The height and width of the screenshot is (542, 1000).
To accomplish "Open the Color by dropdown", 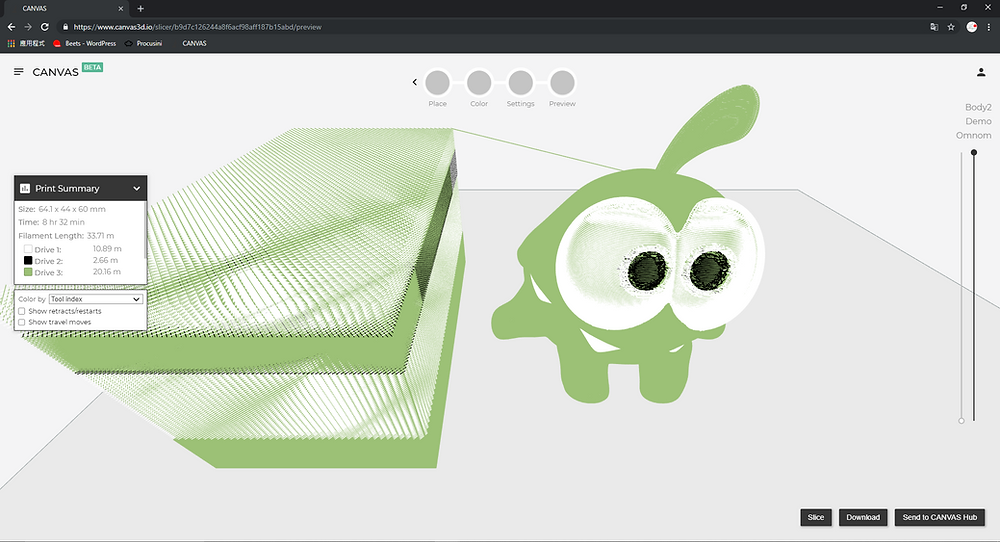I will coord(96,299).
